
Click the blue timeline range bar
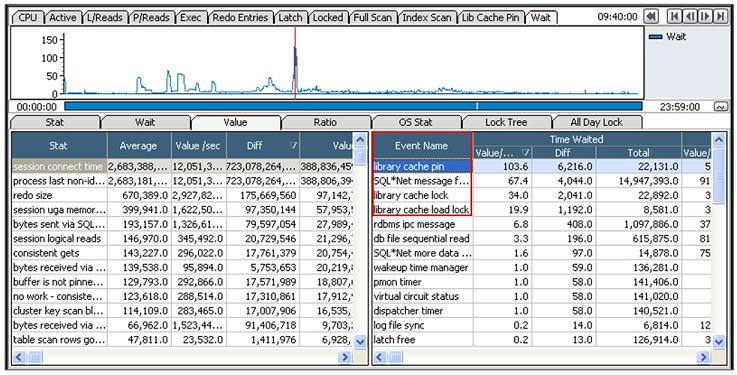pos(353,106)
